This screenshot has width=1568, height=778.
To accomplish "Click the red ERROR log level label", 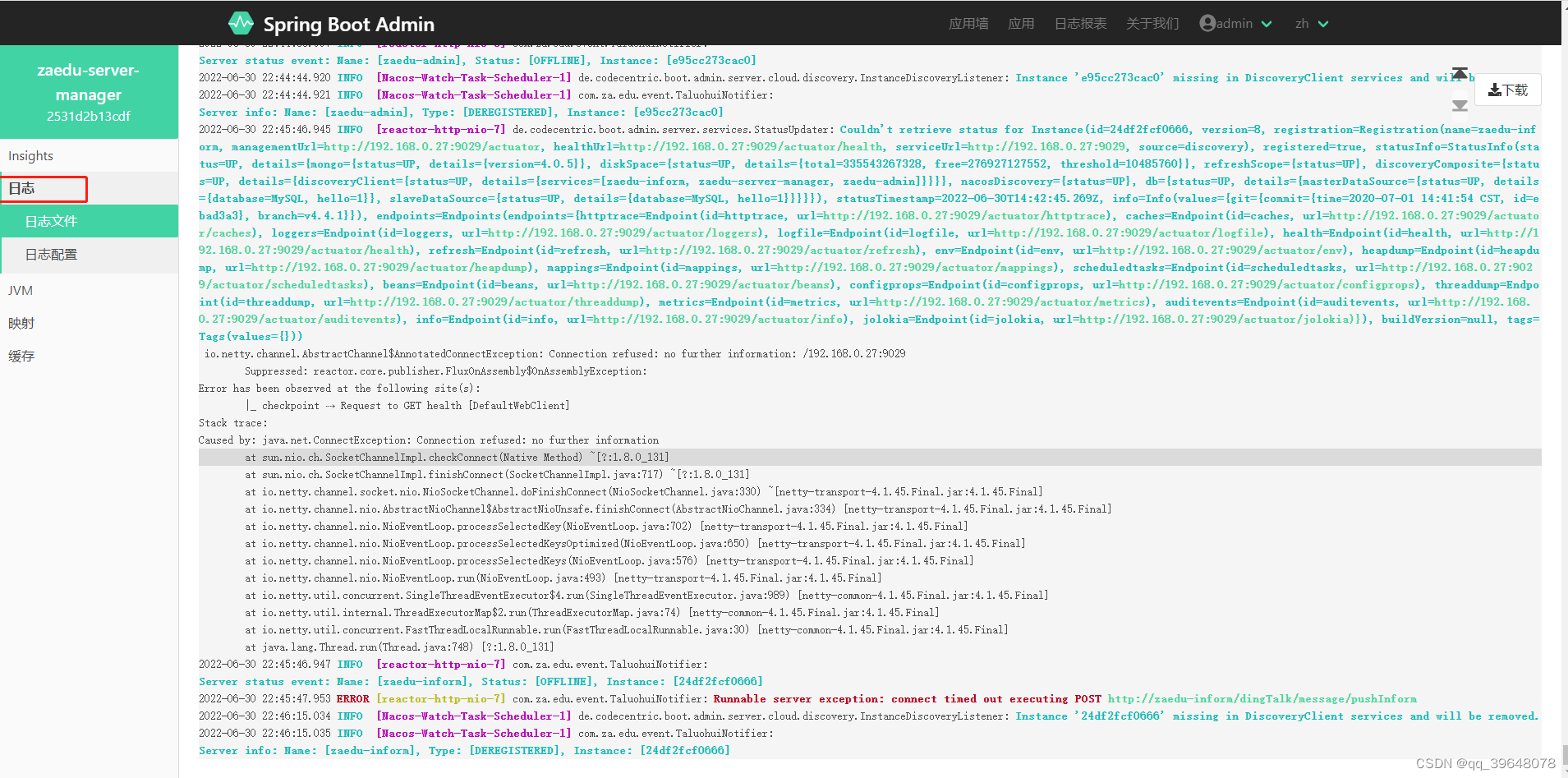I will point(352,699).
